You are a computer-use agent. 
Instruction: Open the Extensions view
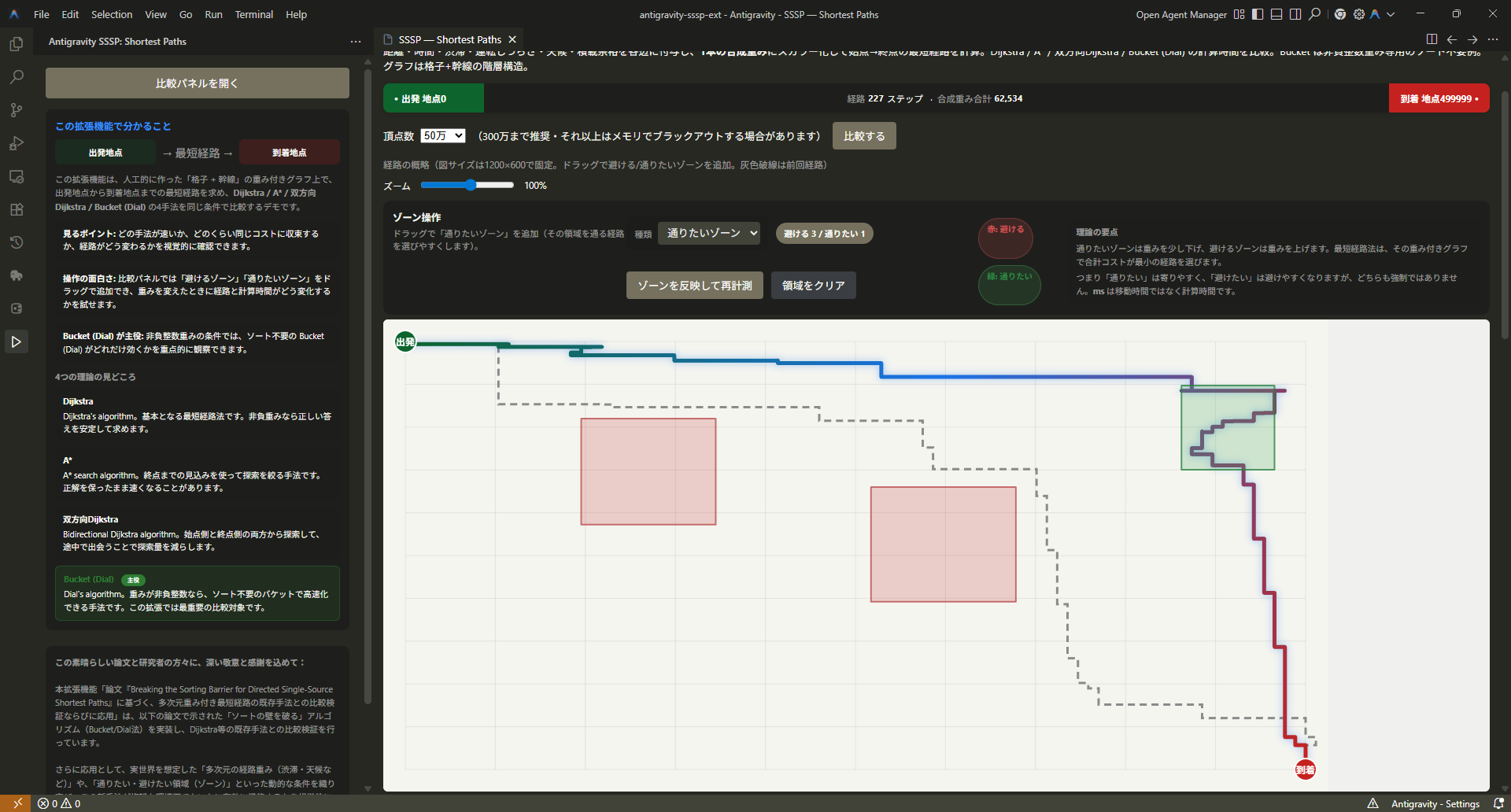point(16,209)
